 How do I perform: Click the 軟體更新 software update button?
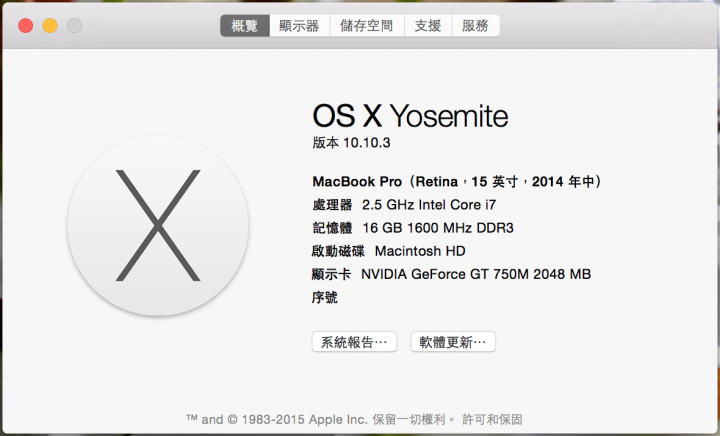coord(453,342)
